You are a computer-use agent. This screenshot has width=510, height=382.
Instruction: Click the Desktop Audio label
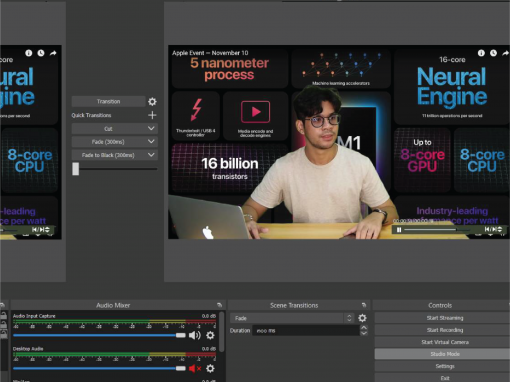click(28, 349)
